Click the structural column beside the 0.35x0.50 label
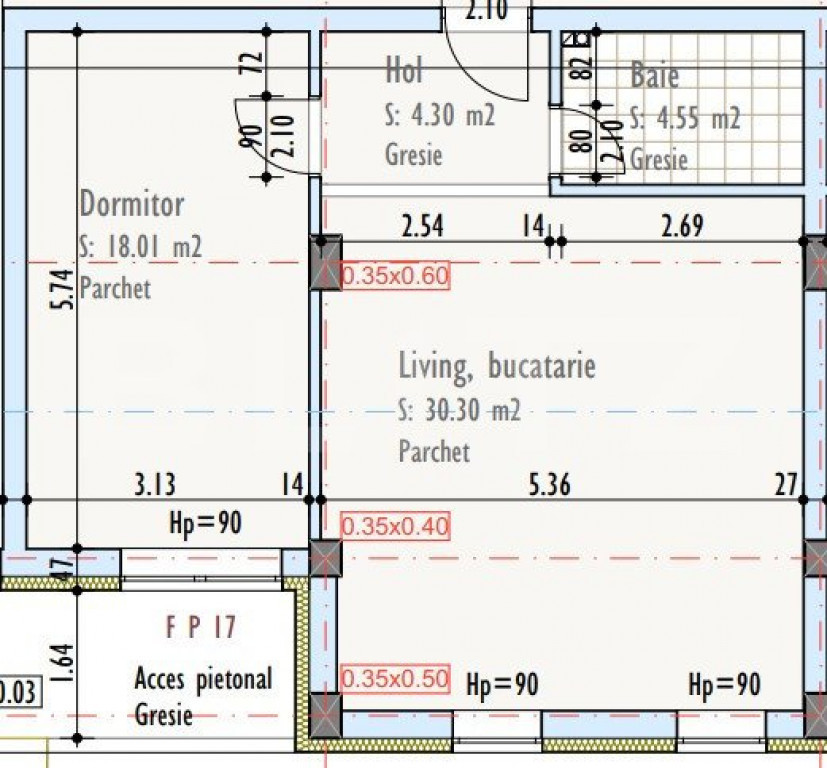The width and height of the screenshot is (827, 768). 326,712
